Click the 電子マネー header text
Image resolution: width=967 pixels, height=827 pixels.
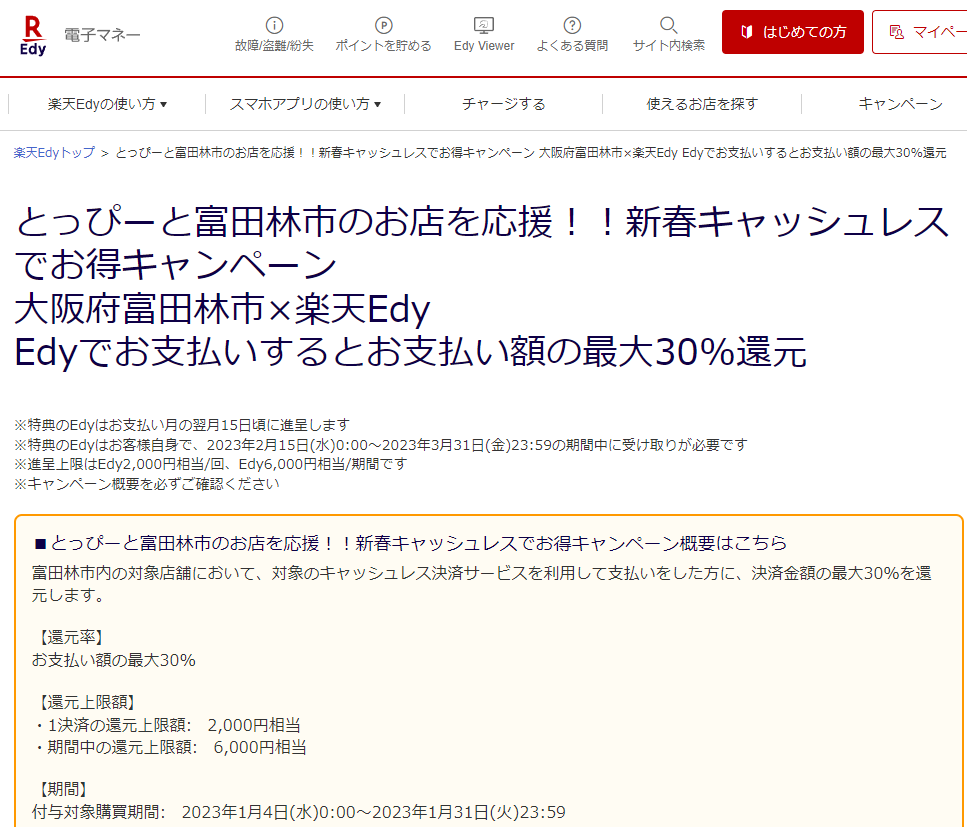(x=102, y=35)
